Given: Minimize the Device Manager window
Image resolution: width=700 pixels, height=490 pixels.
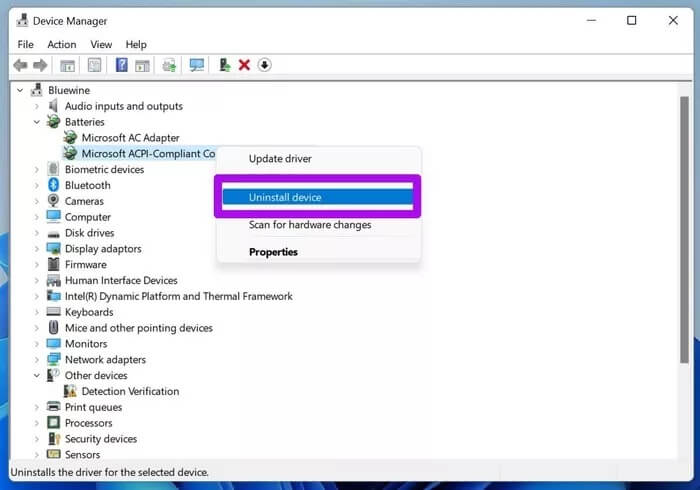Looking at the screenshot, I should (591, 21).
